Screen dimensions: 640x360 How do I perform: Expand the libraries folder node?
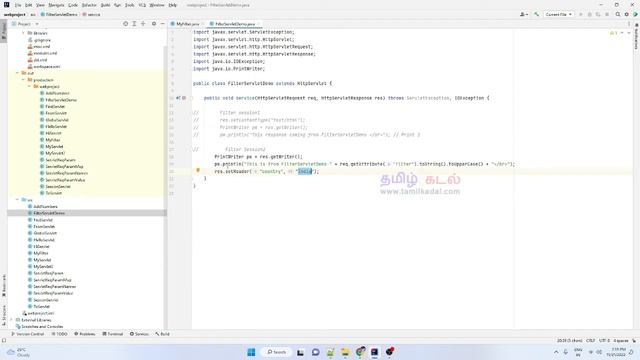[x=24, y=33]
